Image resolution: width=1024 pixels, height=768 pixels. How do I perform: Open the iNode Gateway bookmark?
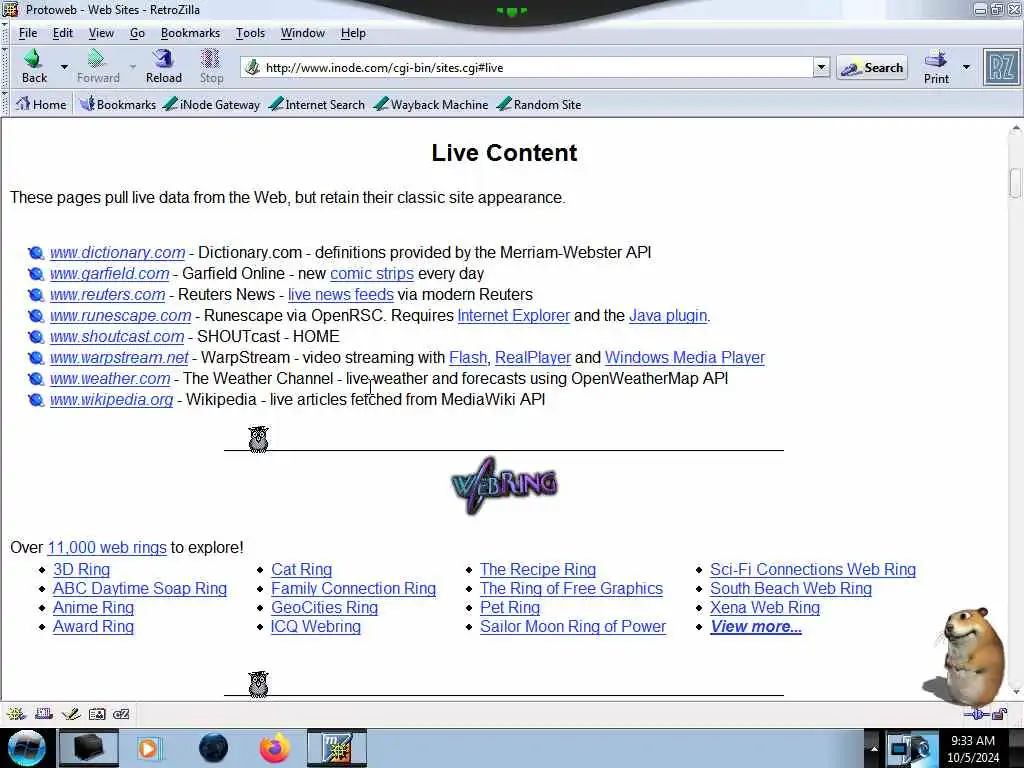point(211,104)
